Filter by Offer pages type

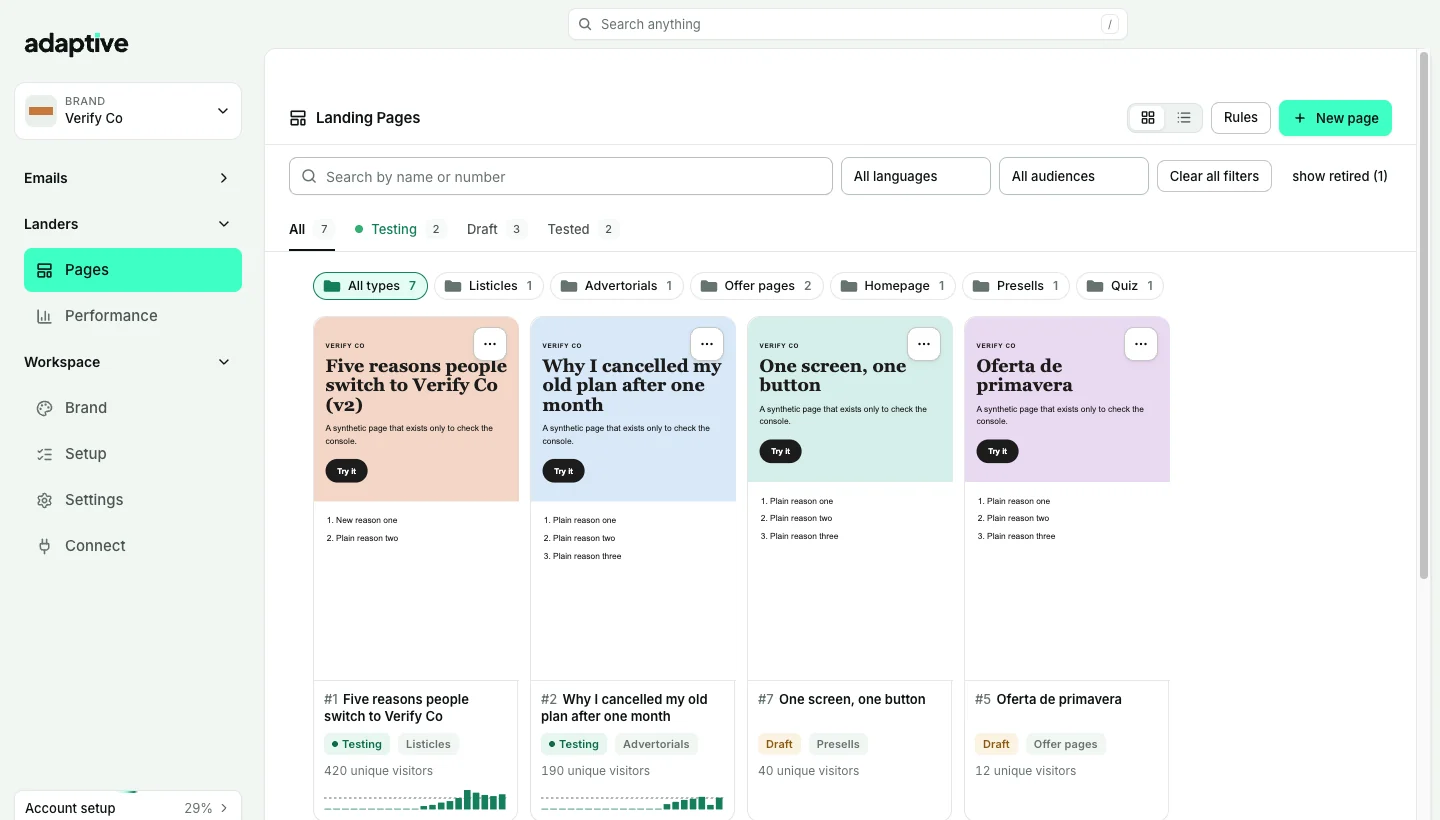(757, 286)
